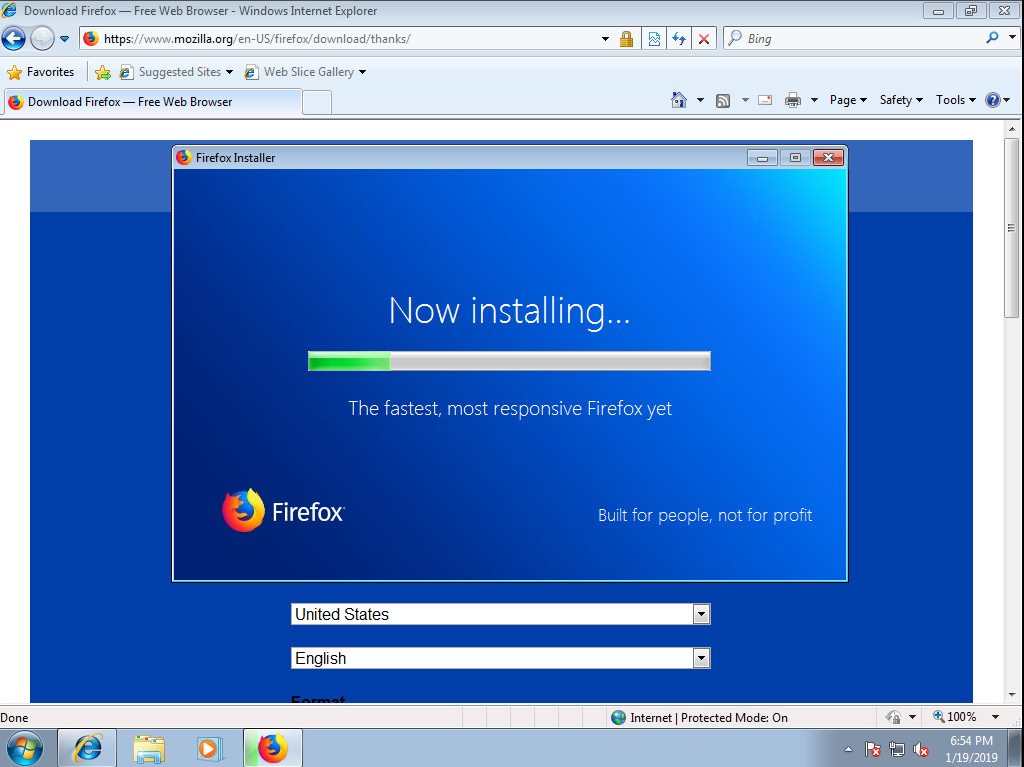Open the United States country dropdown
Image resolution: width=1024 pixels, height=767 pixels.
click(500, 614)
